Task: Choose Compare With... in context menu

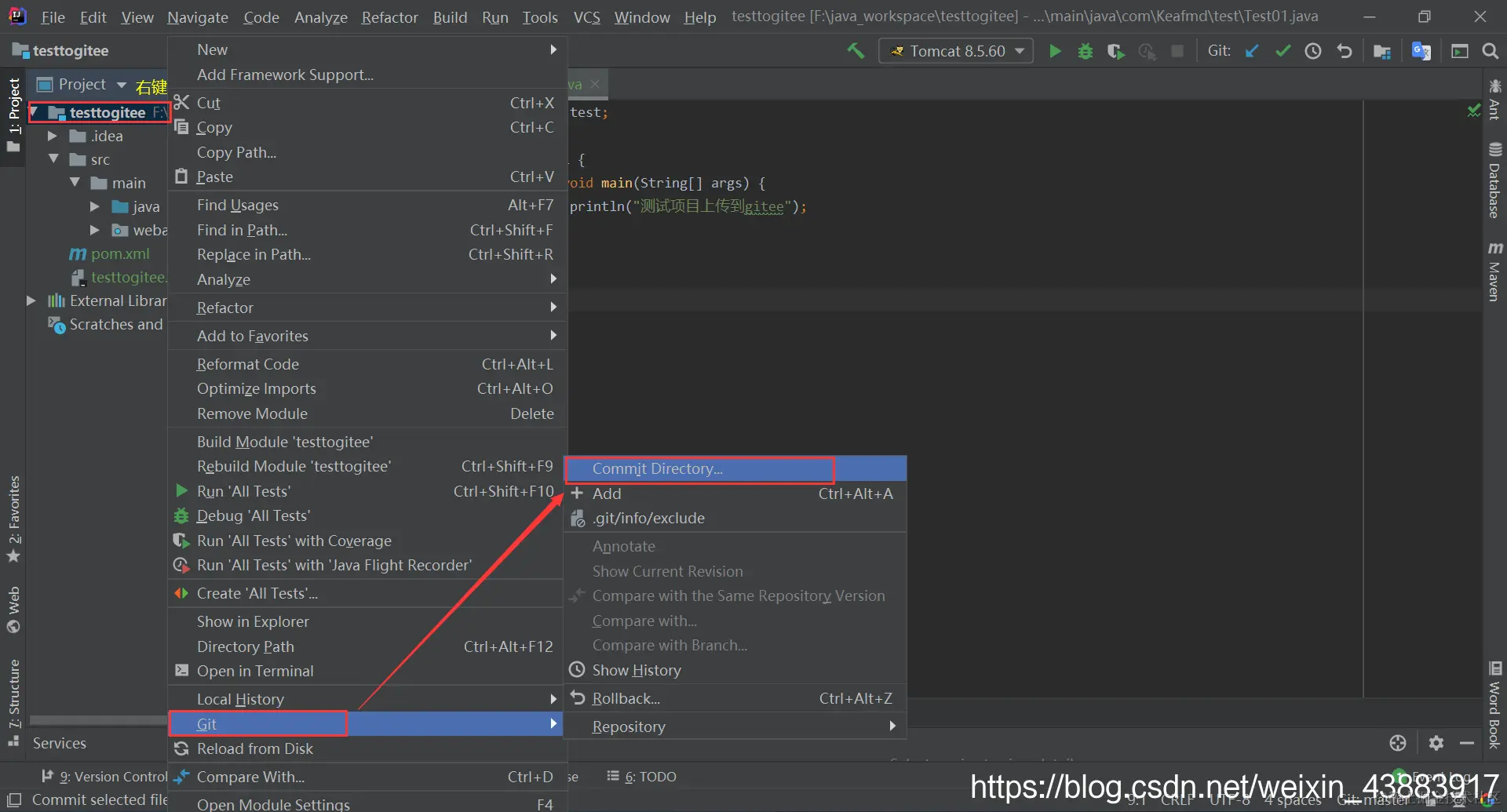Action: (367, 777)
